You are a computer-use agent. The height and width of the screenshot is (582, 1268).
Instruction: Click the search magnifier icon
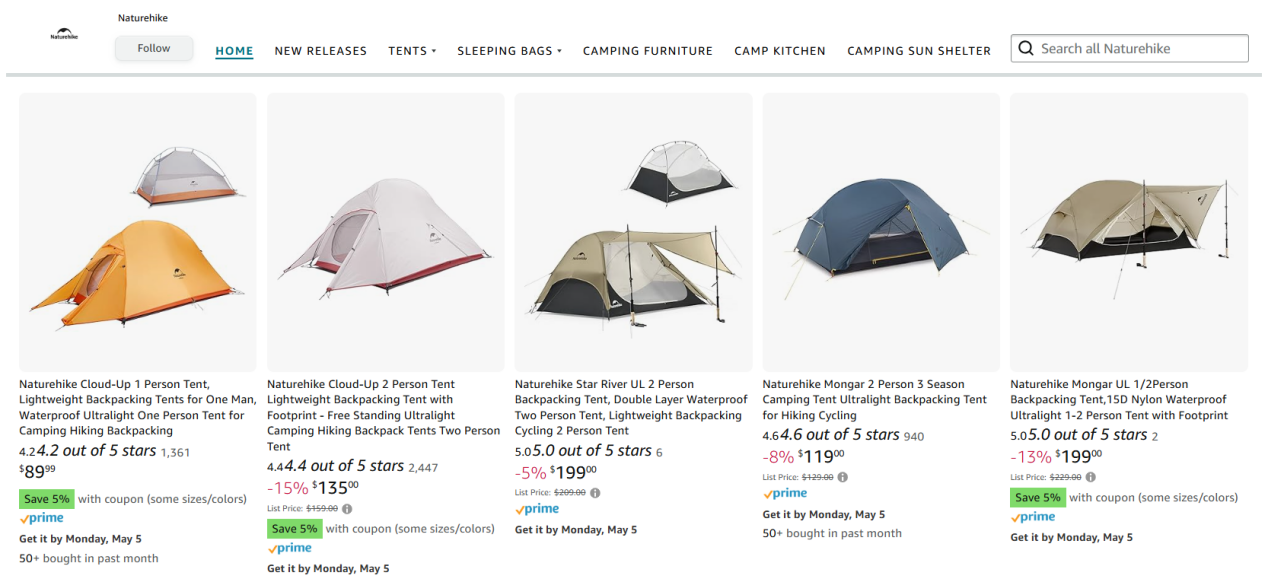point(1025,48)
